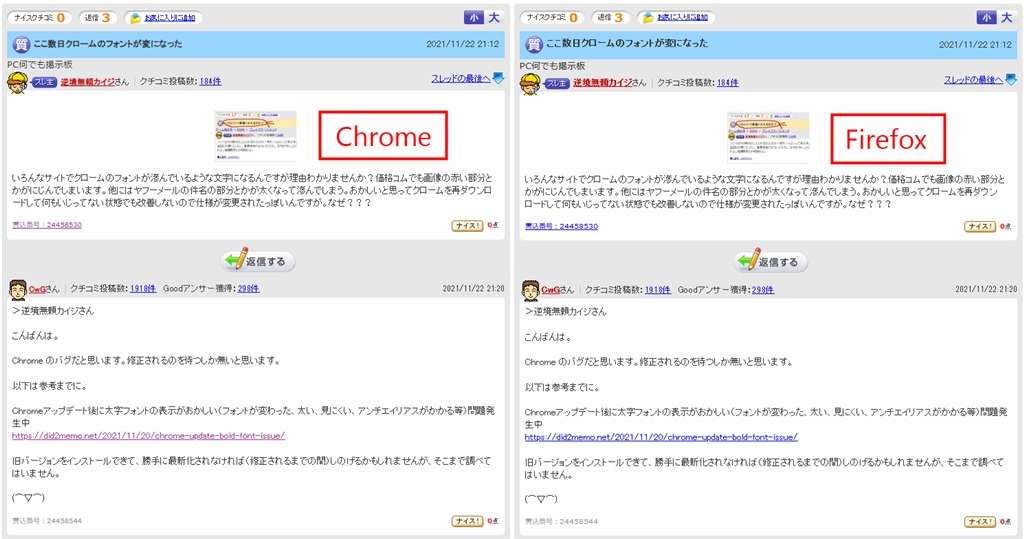
Task: Open CwG username link in Firefox capture
Action: coord(549,290)
